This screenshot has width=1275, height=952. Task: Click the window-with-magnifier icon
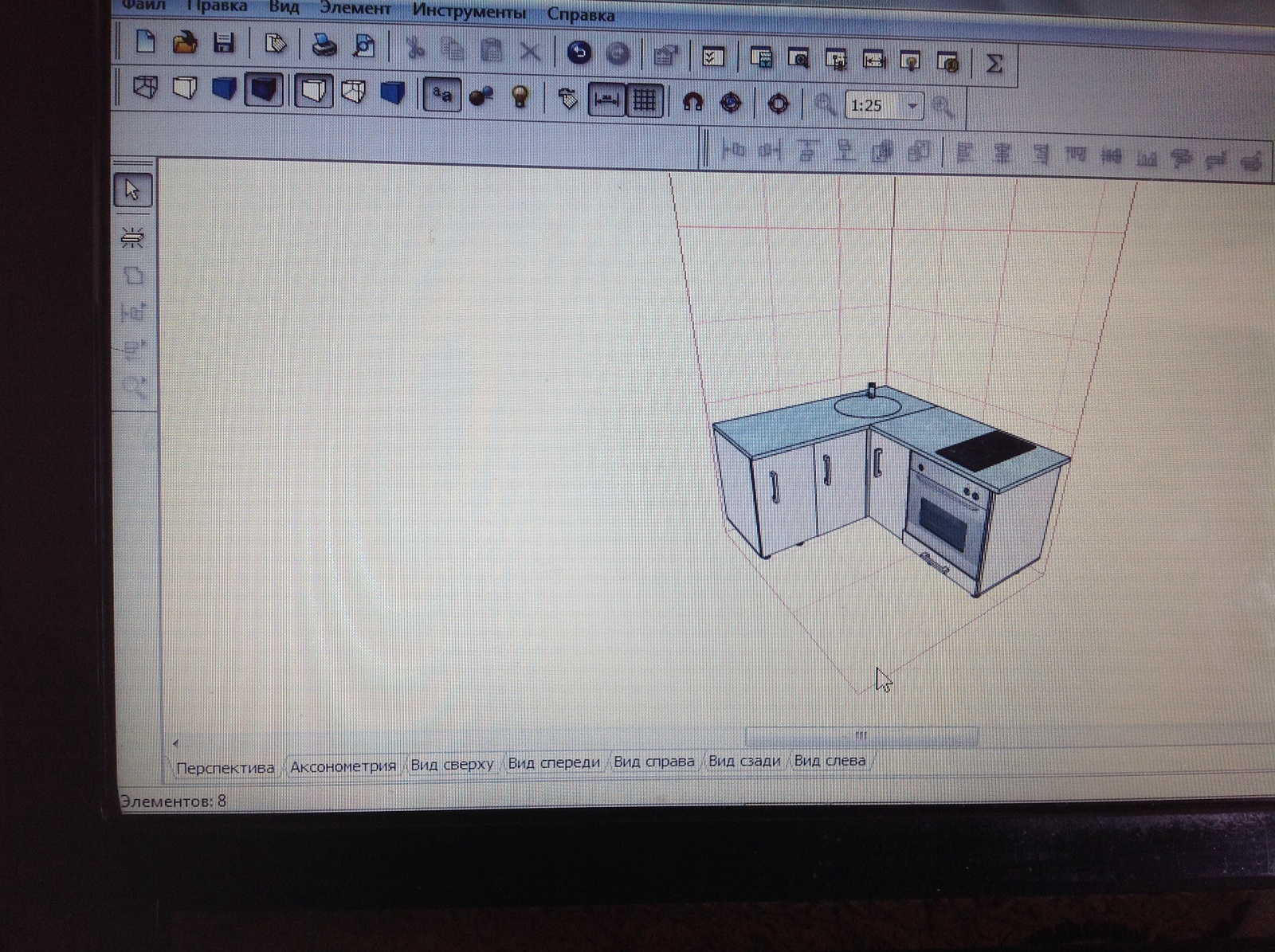point(798,59)
